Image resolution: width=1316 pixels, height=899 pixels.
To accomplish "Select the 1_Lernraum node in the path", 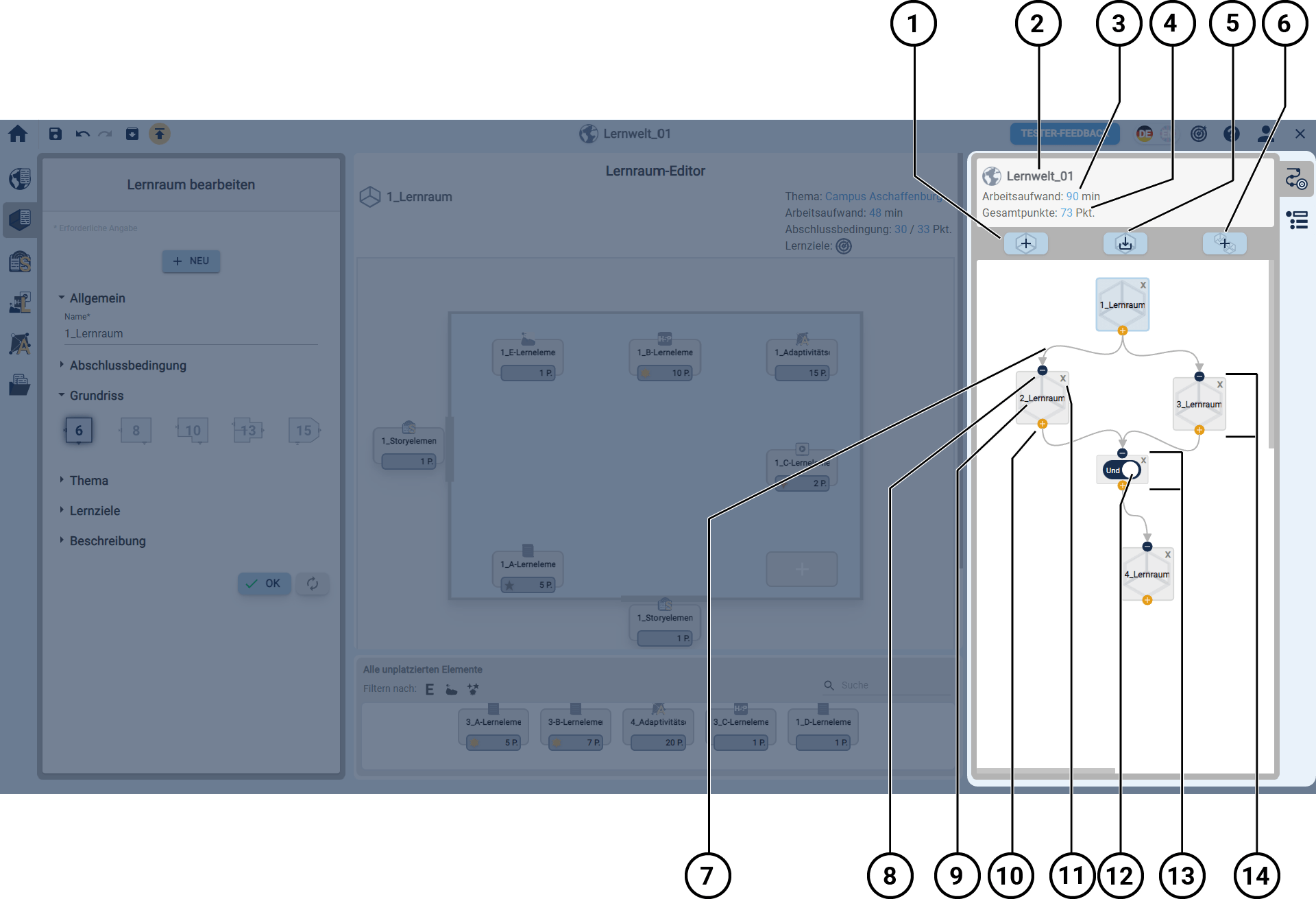I will tap(1122, 304).
